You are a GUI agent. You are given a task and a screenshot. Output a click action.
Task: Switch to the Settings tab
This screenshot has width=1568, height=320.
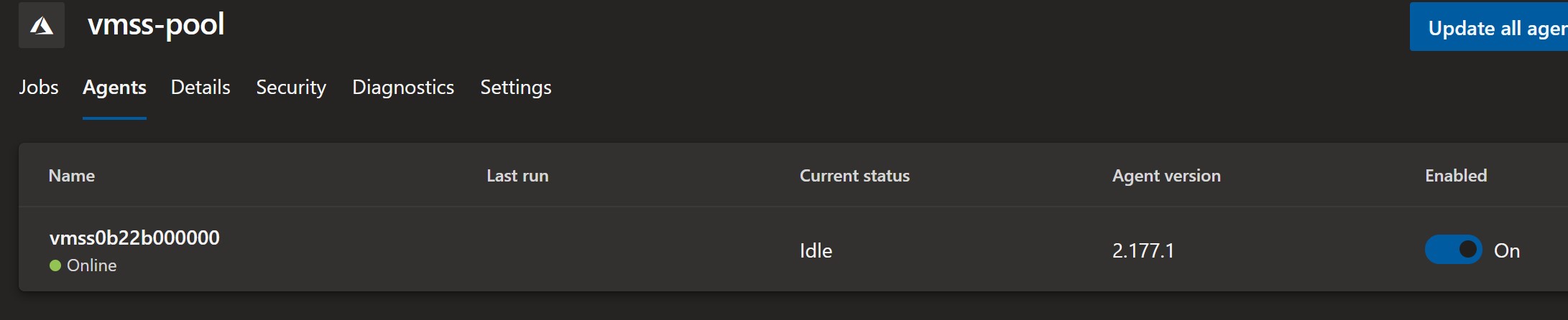tap(516, 87)
